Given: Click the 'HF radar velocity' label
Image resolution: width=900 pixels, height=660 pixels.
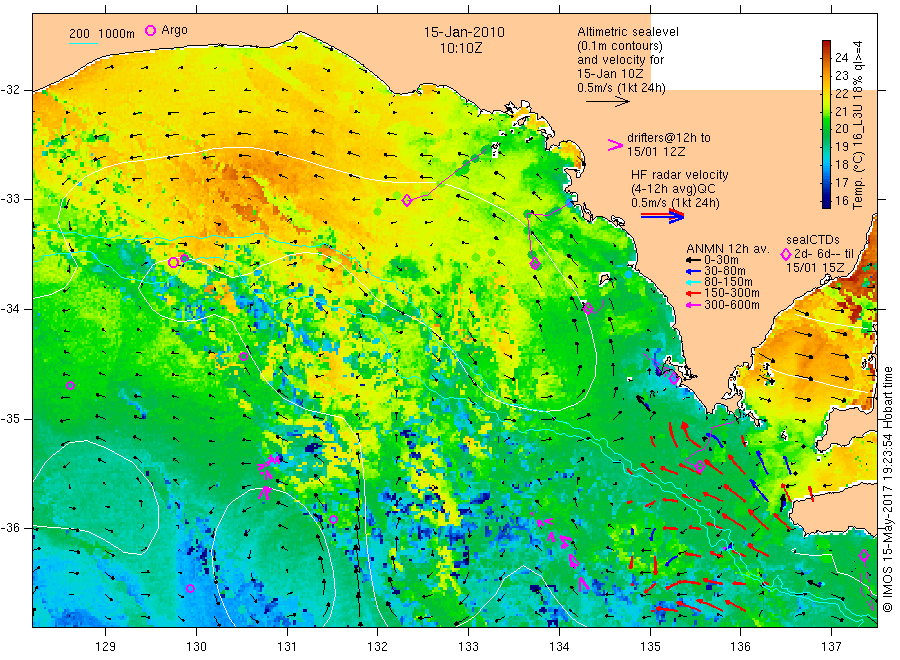Looking at the screenshot, I should pyautogui.click(x=680, y=174).
